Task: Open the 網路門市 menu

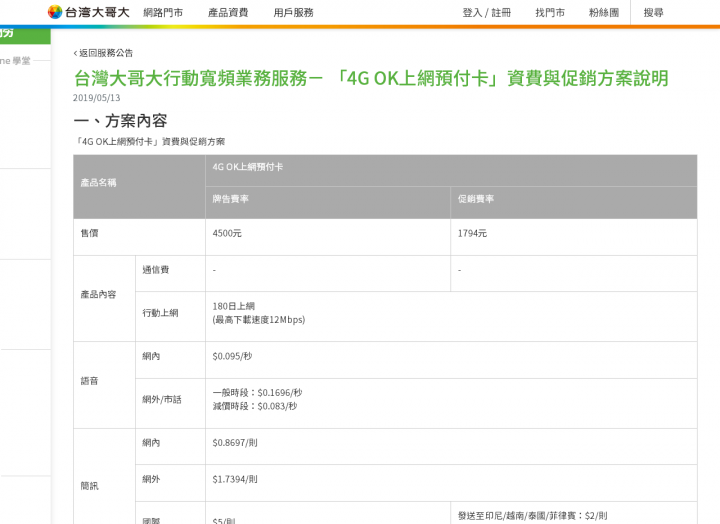Action: pos(163,12)
